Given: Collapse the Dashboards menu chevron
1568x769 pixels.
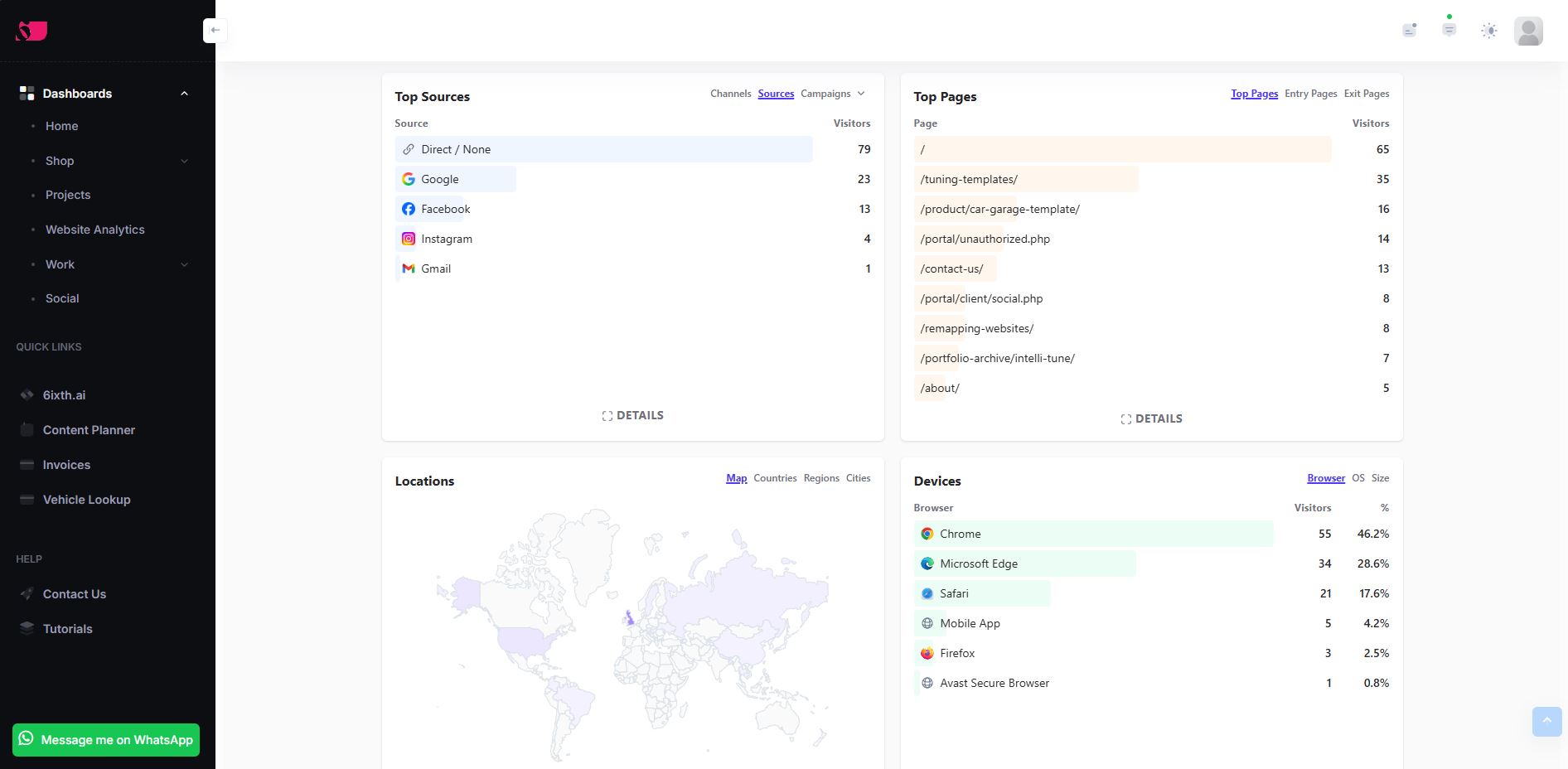Looking at the screenshot, I should pyautogui.click(x=184, y=94).
